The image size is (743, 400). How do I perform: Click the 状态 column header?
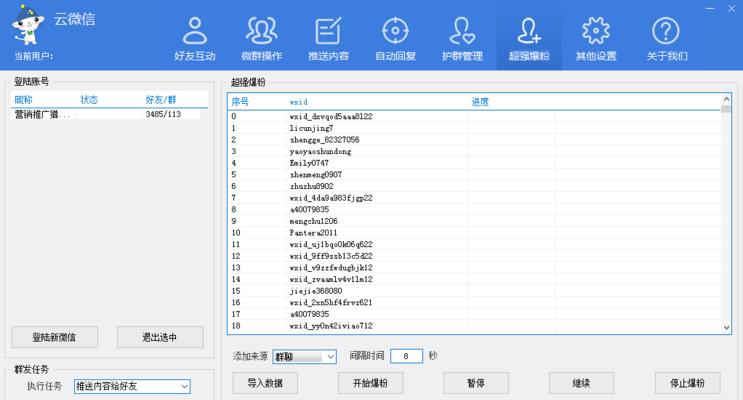(89, 100)
